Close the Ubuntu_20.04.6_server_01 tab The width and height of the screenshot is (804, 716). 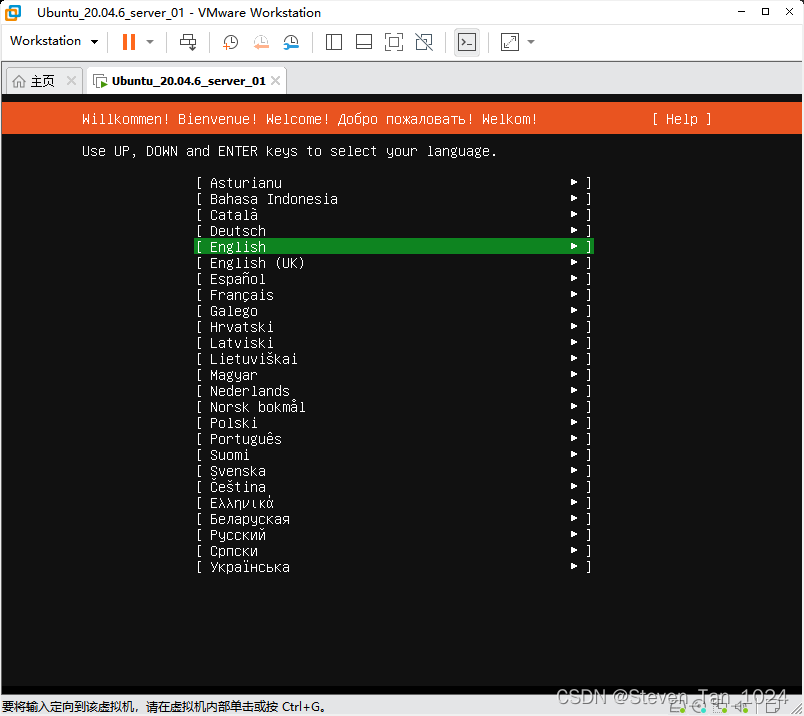275,81
